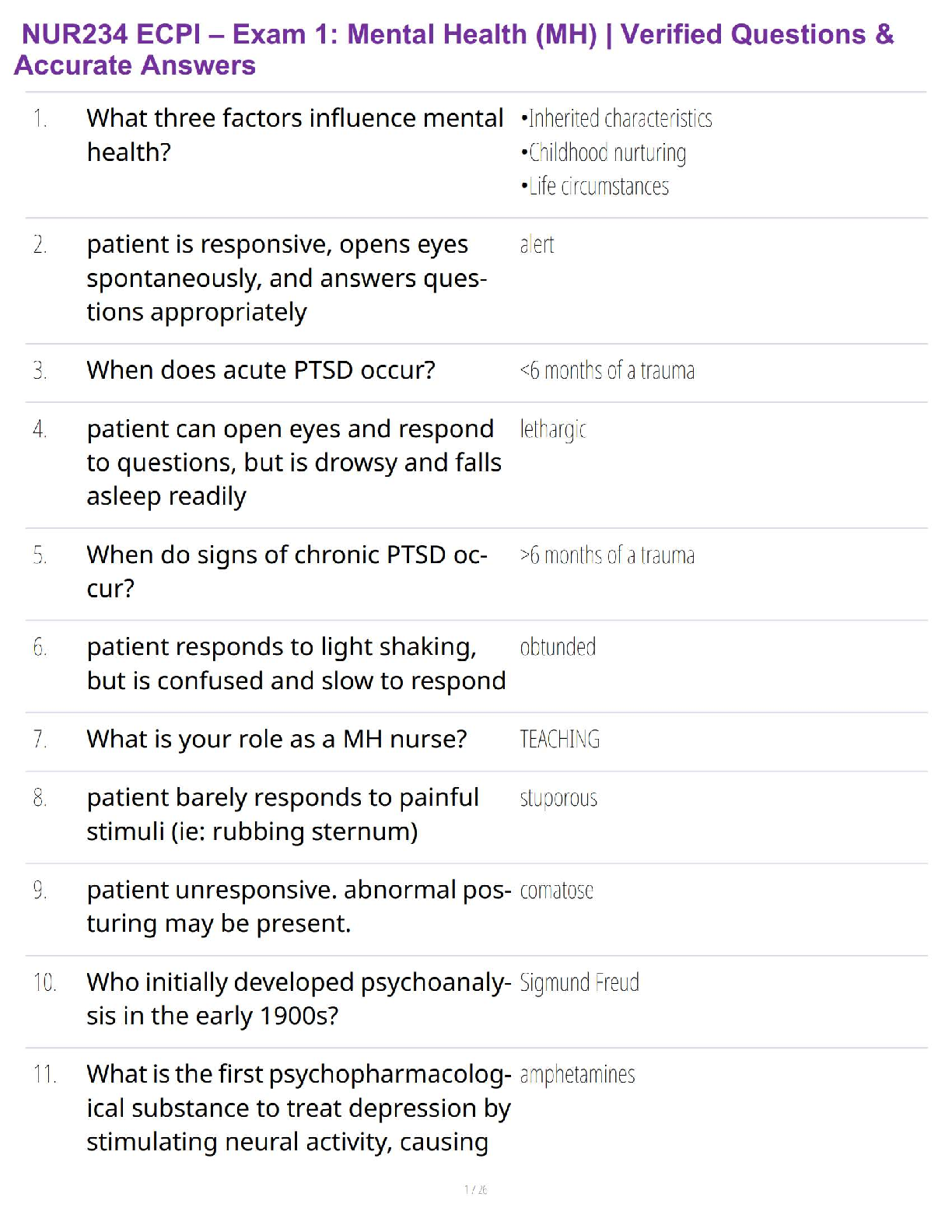Select the "TEACHING" answer
This screenshot has height=1232, width=952.
[559, 740]
